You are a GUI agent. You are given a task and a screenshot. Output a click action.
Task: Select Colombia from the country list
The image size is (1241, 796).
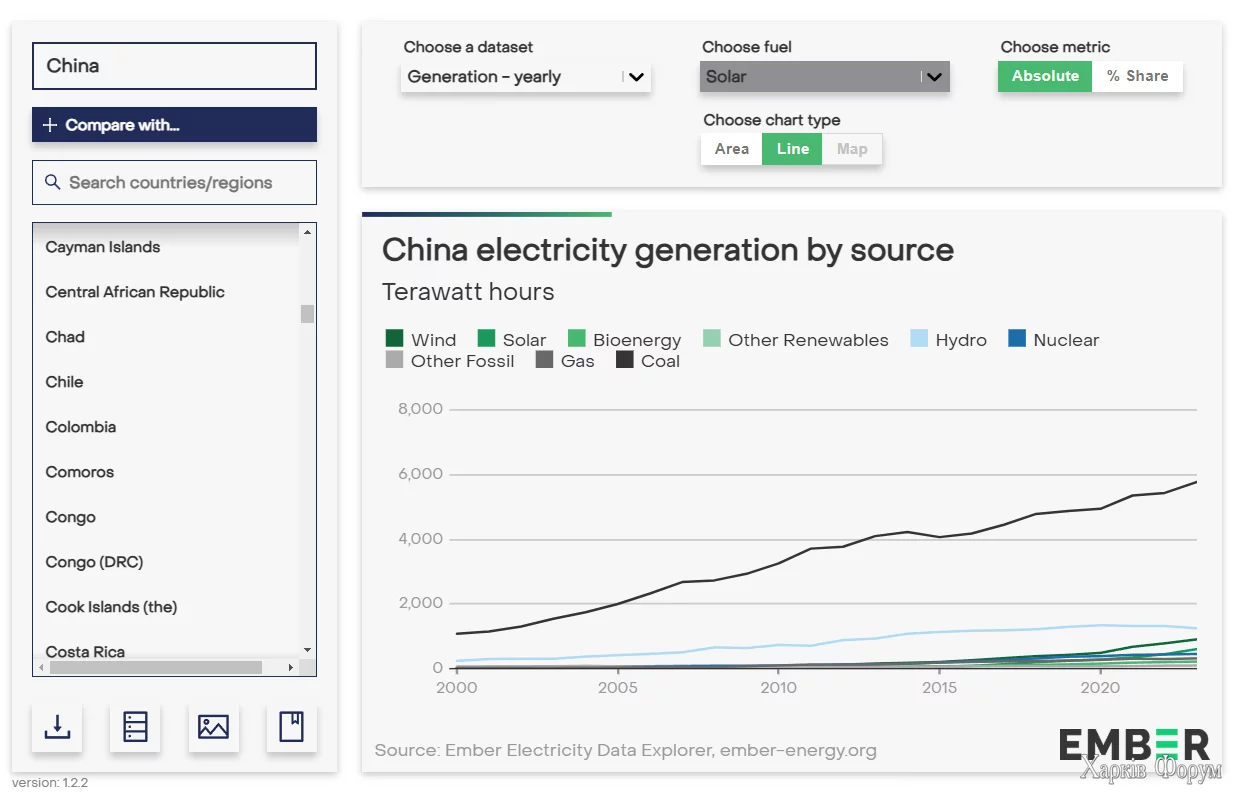pos(81,427)
